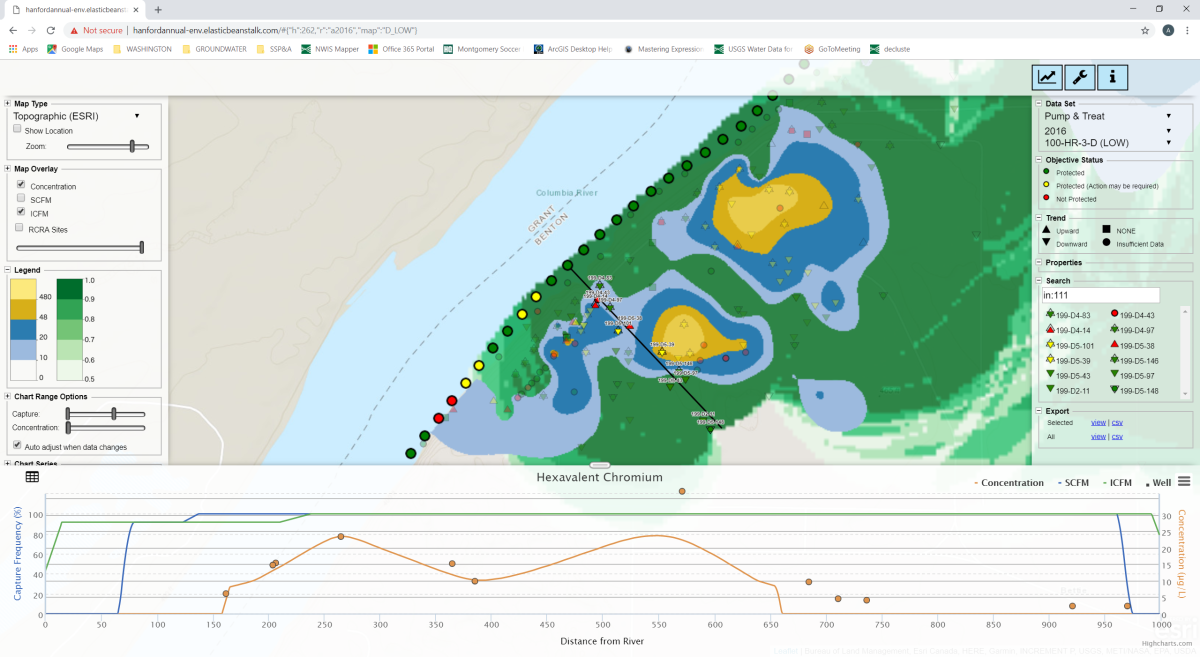Open the Pump & Treat data set dropdown

[x=1106, y=116]
